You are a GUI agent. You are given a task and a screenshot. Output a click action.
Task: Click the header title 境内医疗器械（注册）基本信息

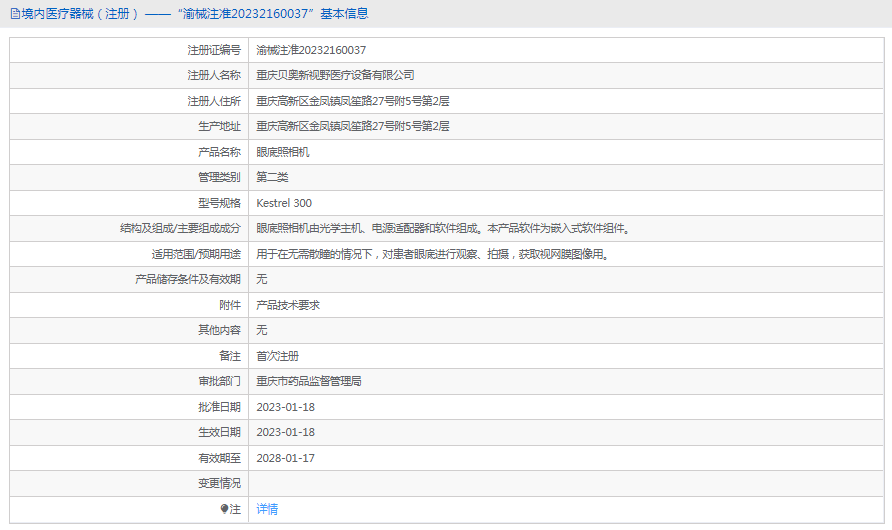(x=195, y=14)
